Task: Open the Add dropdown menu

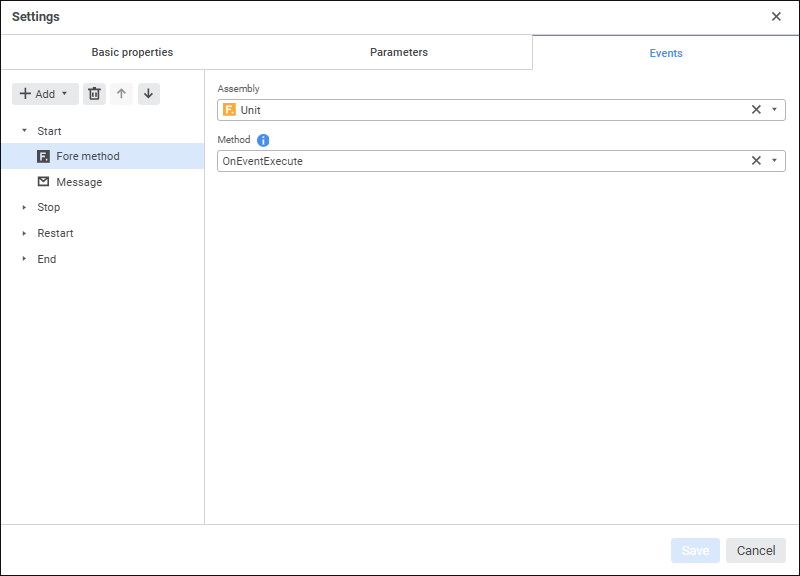Action: [45, 94]
